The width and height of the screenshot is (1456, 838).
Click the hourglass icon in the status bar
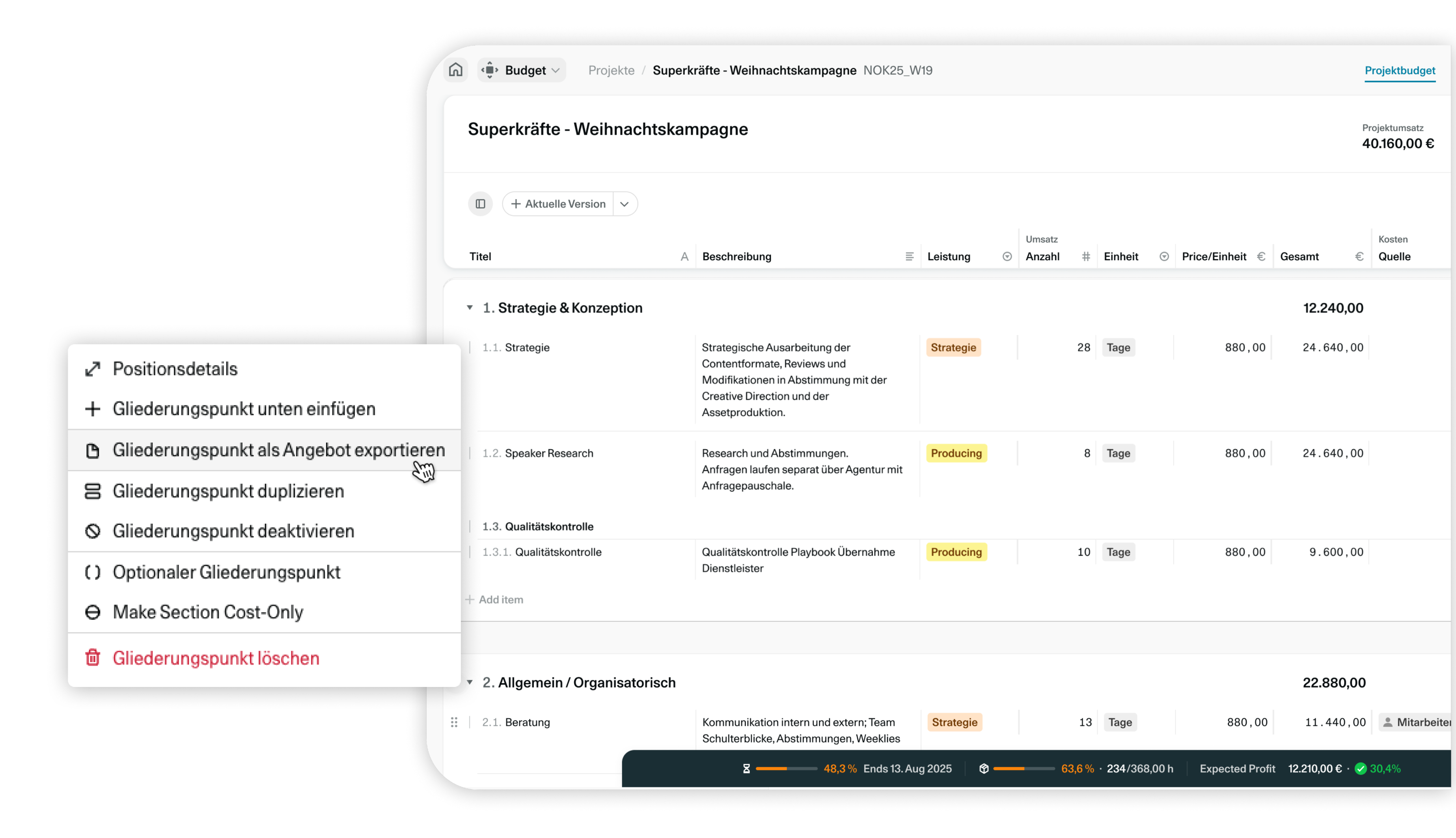pos(746,768)
